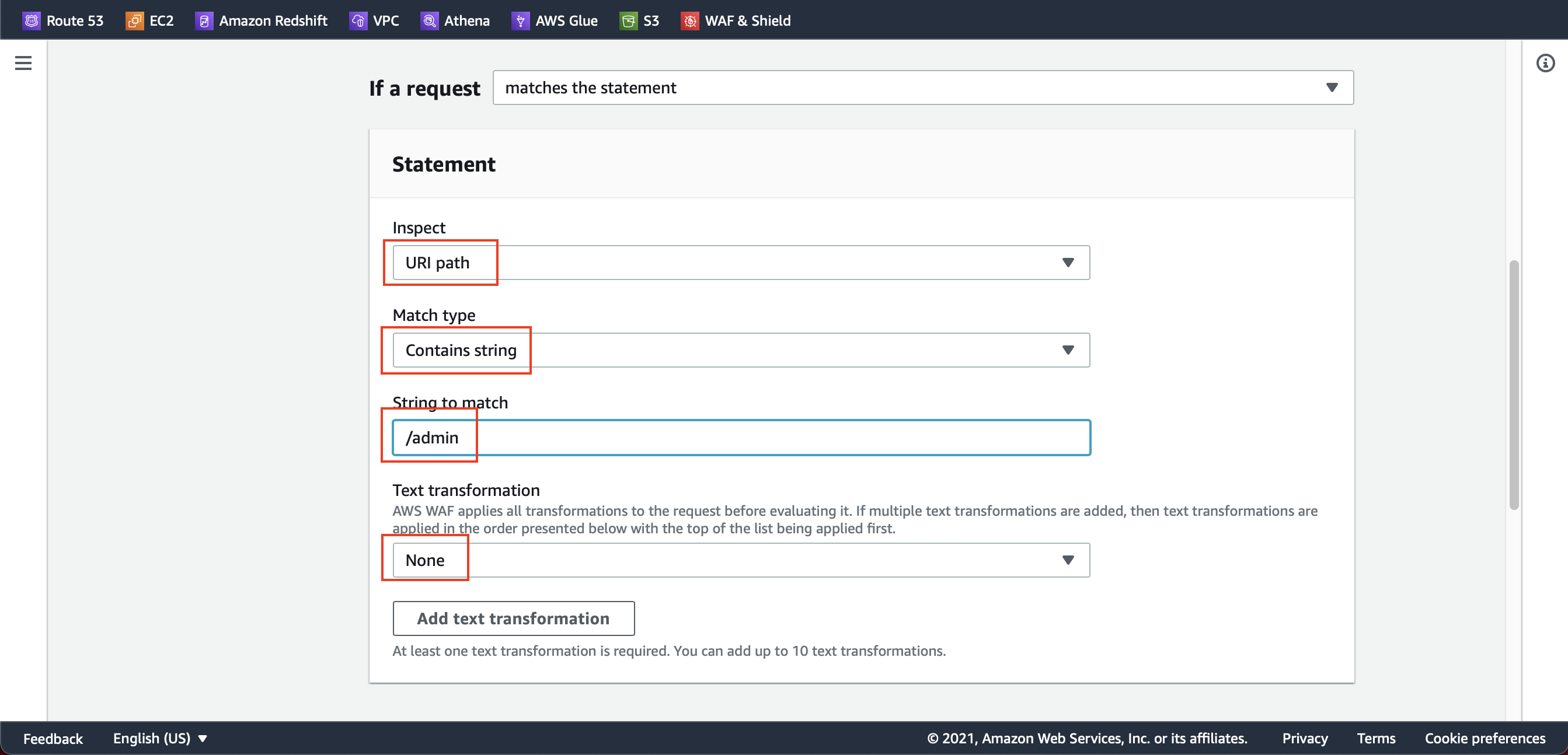
Task: Click the AWS copyright notice text
Action: 1087,738
